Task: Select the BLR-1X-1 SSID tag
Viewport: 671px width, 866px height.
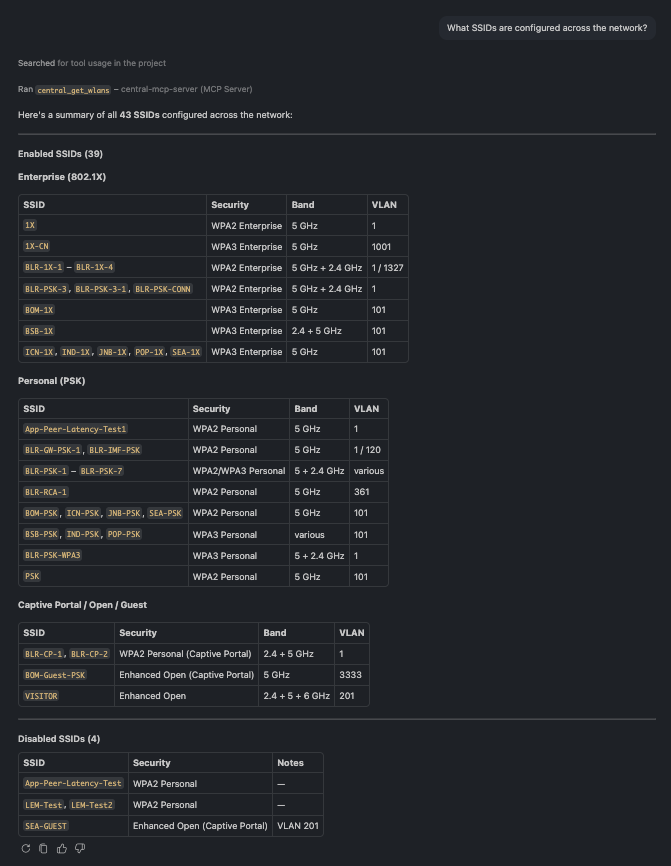Action: click(x=44, y=267)
